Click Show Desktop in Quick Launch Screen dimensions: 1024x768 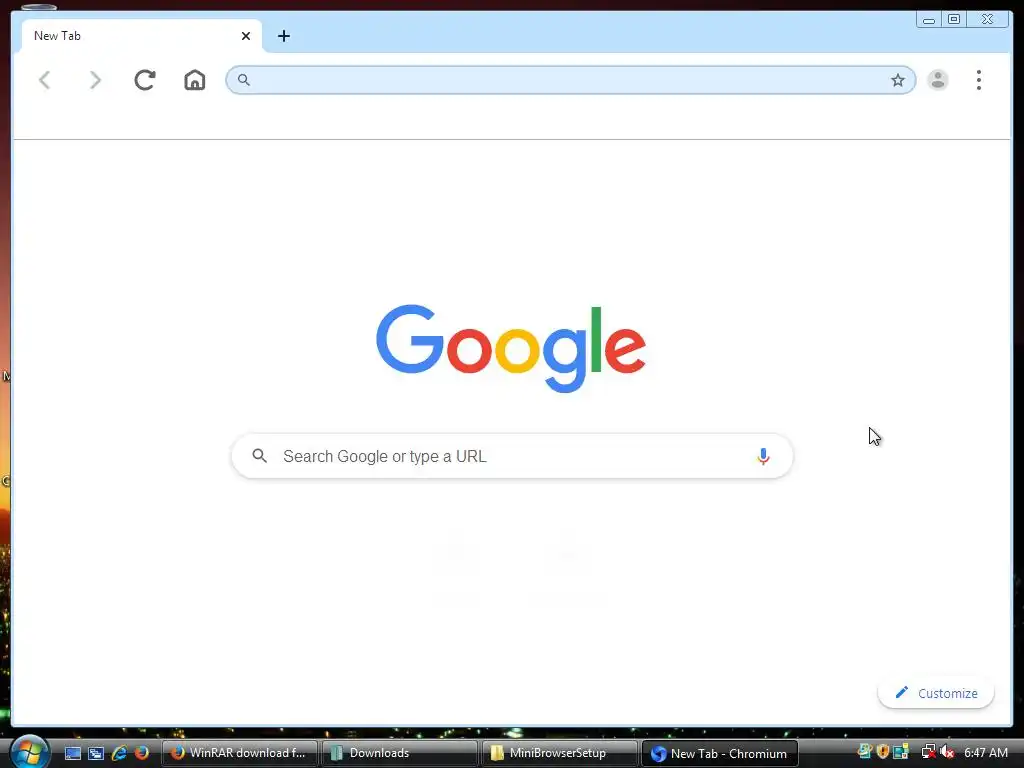pyautogui.click(x=72, y=753)
